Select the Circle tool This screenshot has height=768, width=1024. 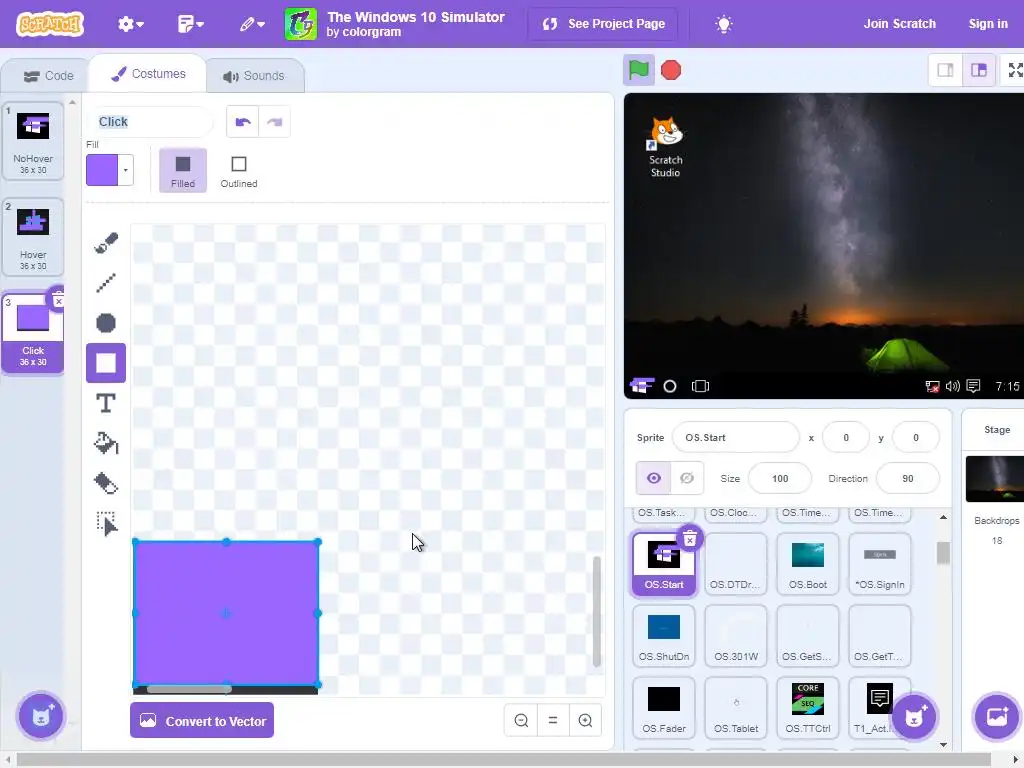[x=106, y=323]
